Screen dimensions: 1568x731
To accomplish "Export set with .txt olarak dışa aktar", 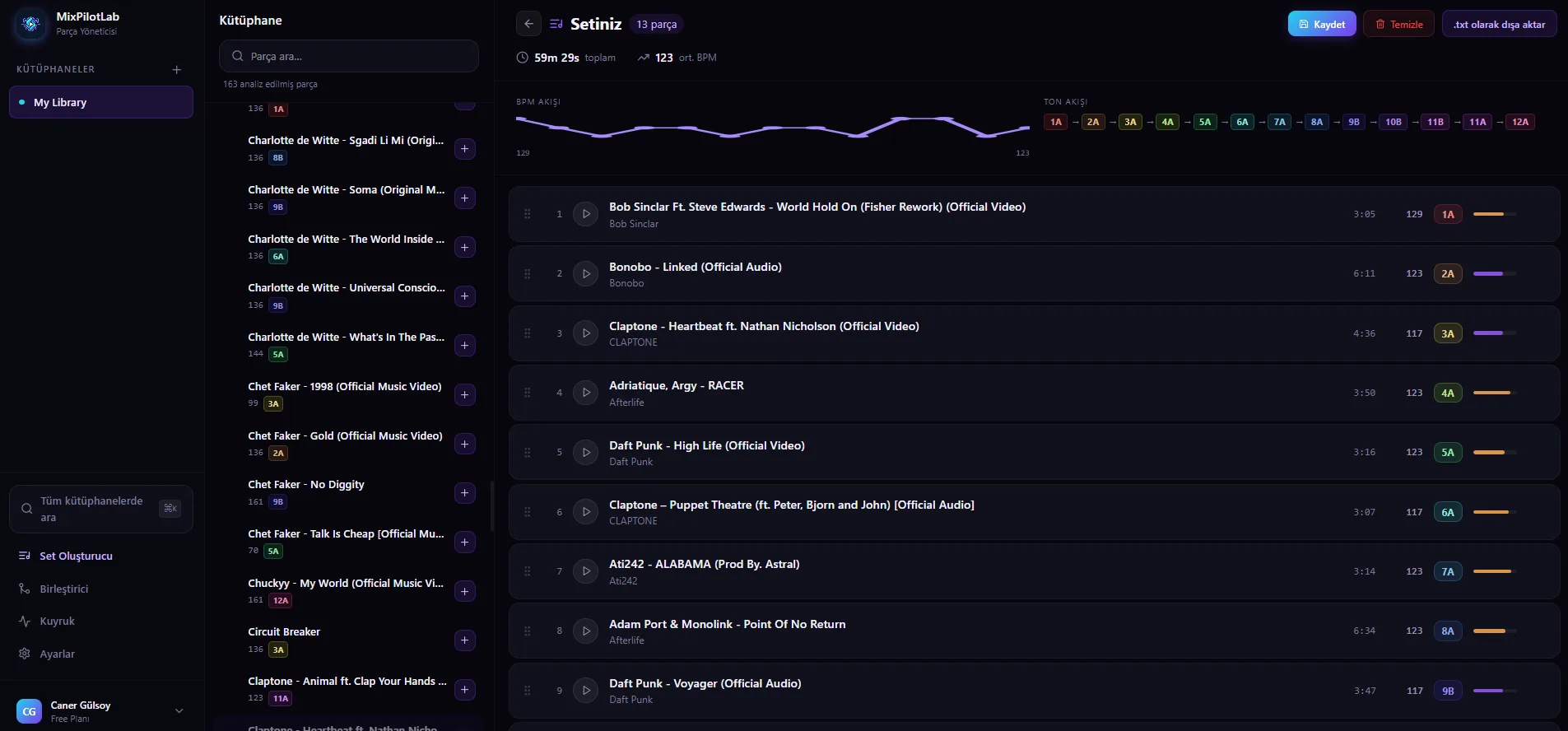I will 1499,24.
